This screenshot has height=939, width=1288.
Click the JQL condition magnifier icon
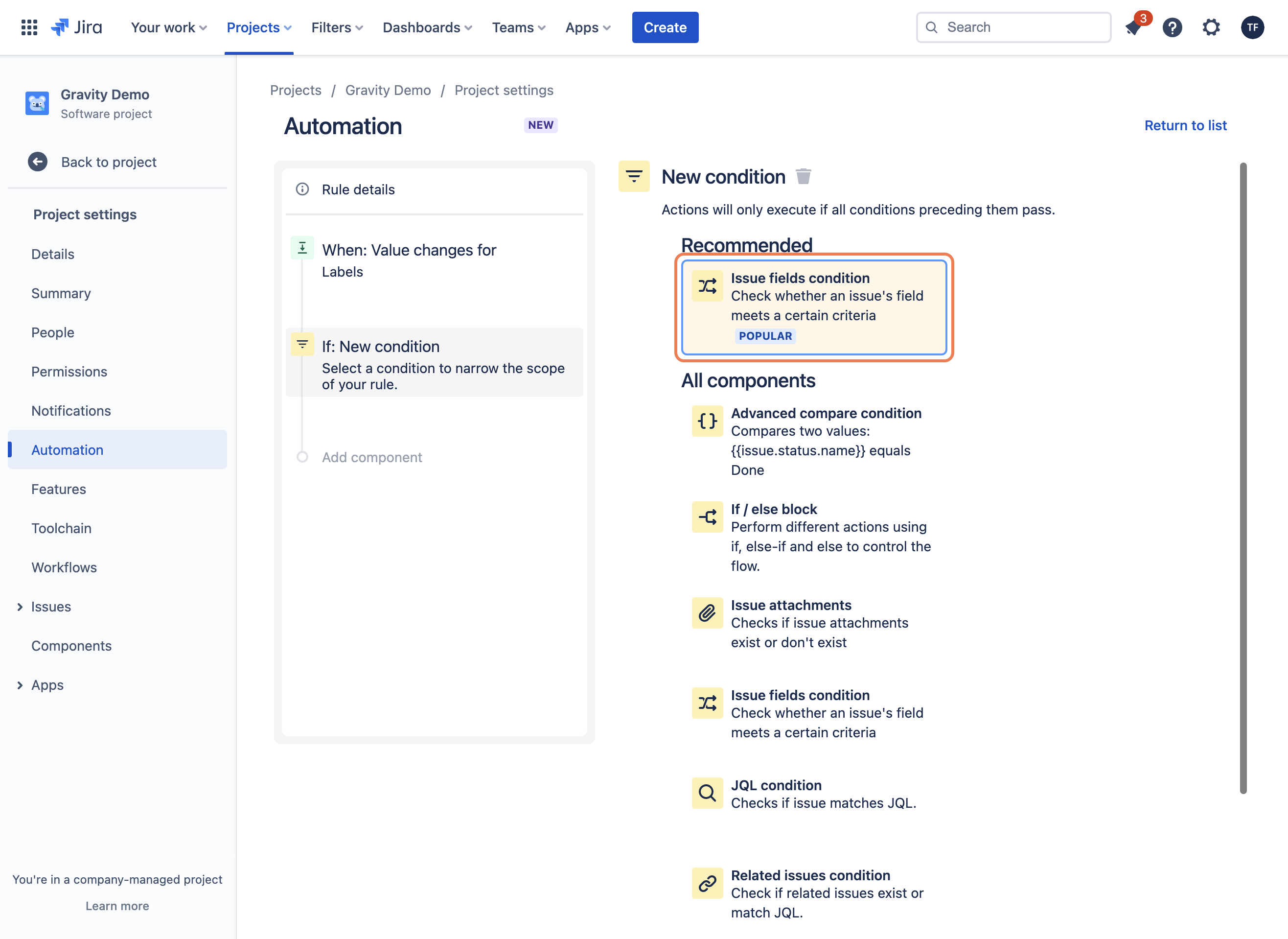[x=707, y=793]
